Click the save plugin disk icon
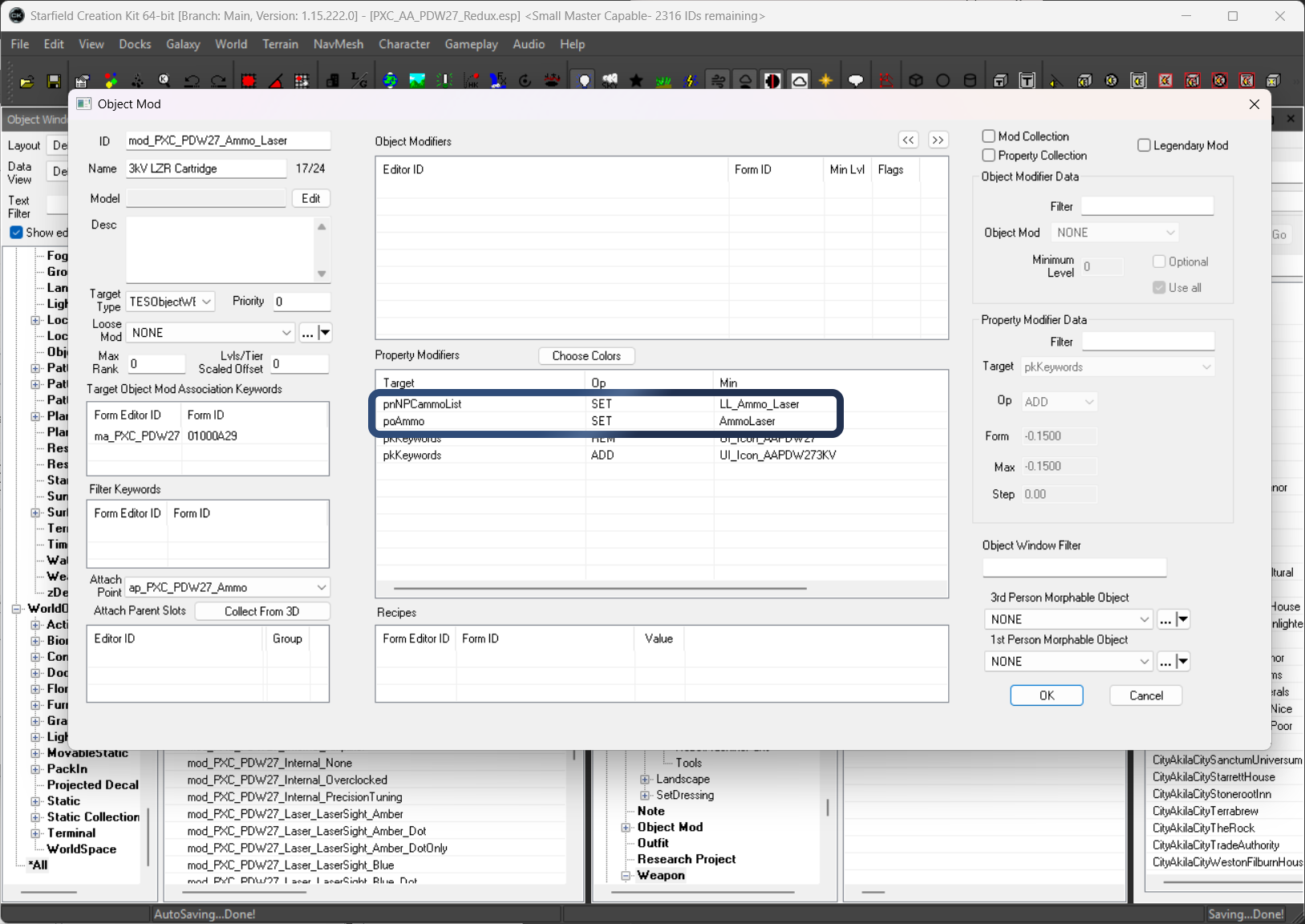Viewport: 1305px width, 924px height. click(54, 81)
